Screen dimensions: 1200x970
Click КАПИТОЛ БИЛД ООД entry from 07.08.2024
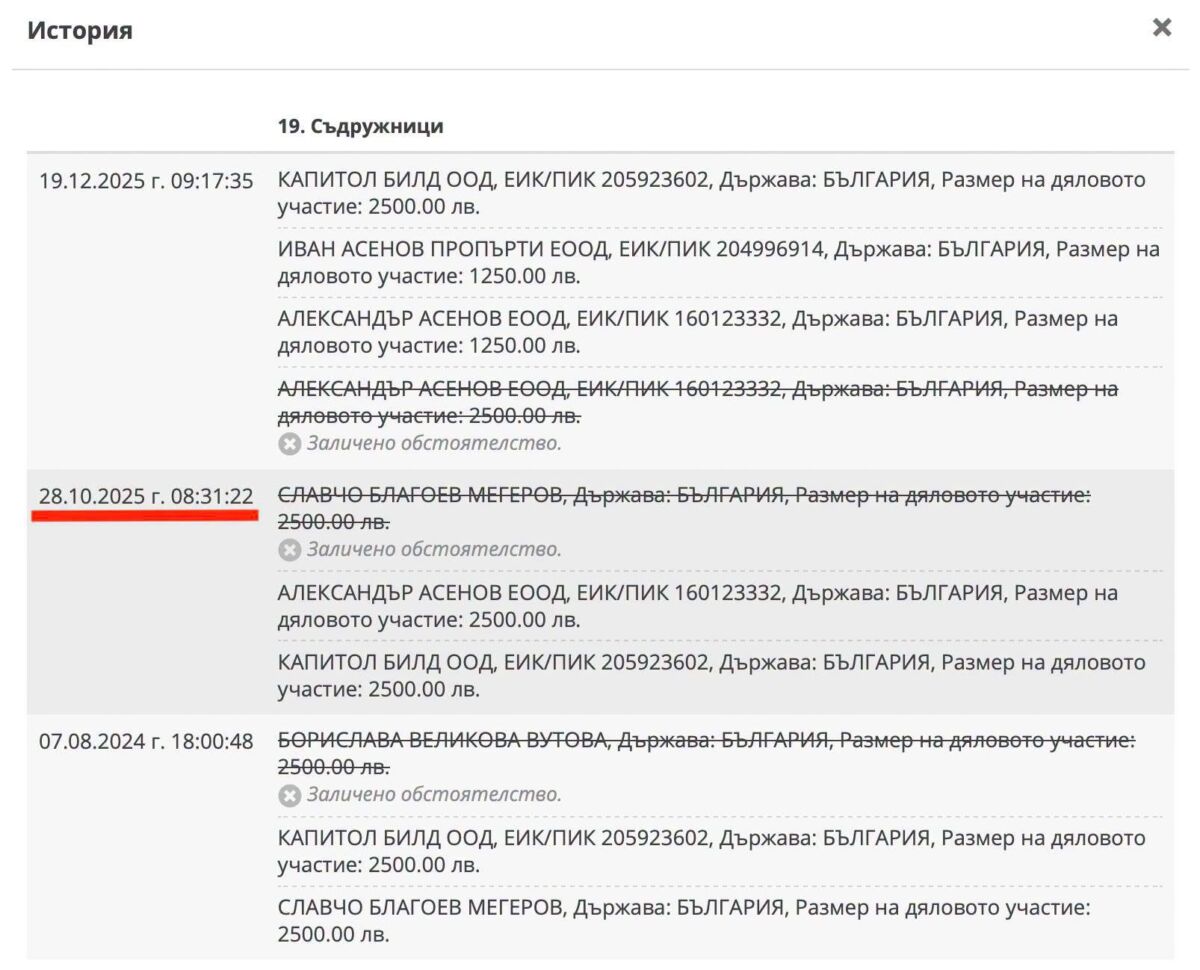click(x=712, y=851)
